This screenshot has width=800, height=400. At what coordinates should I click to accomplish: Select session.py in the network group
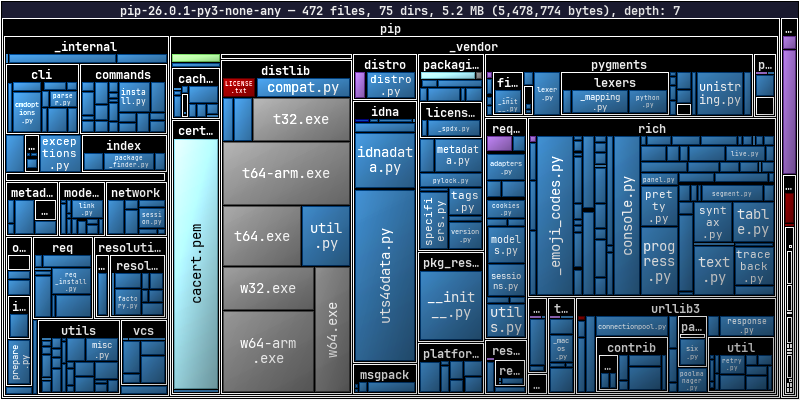click(x=152, y=219)
